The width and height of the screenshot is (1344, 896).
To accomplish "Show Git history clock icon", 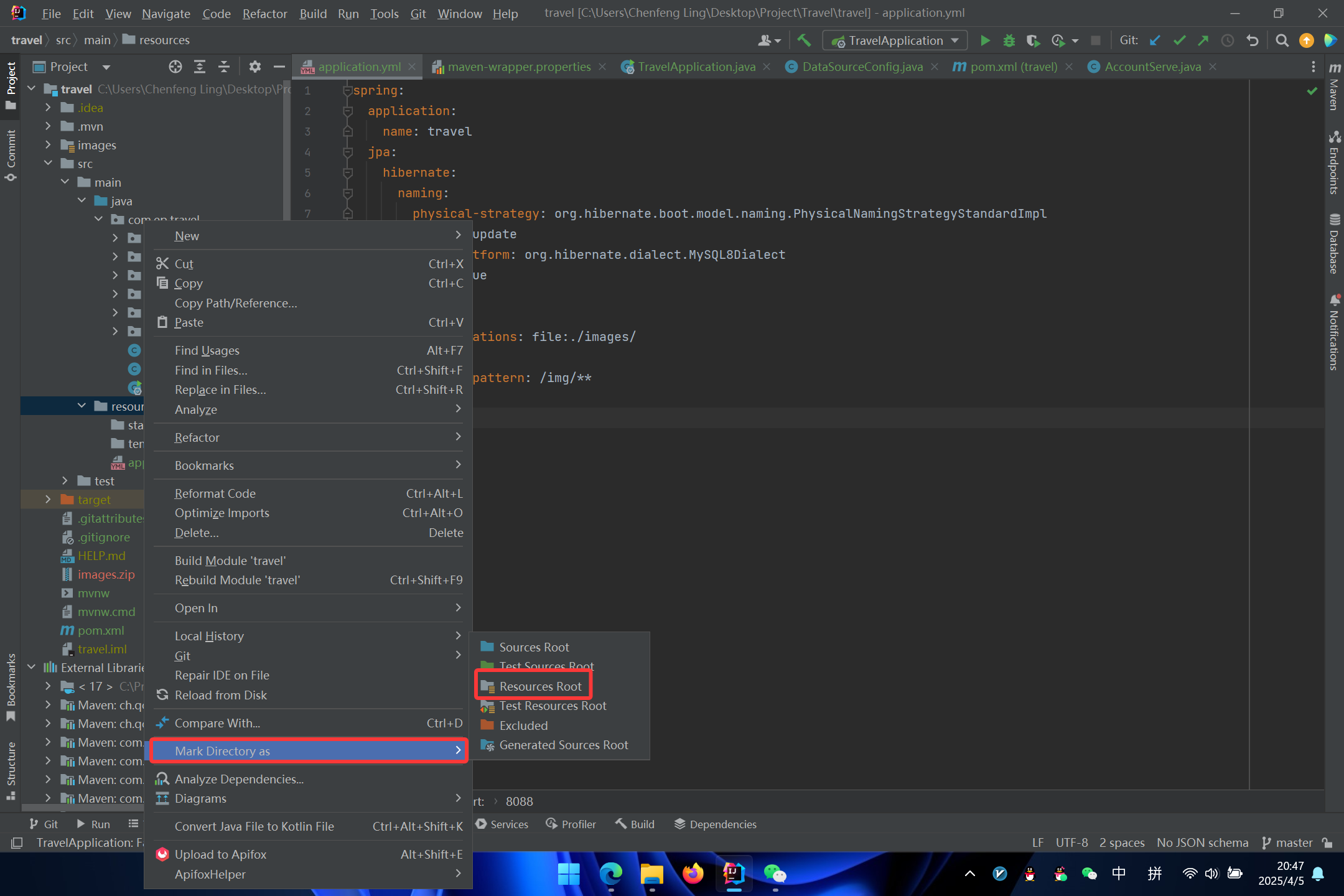I will (x=1228, y=40).
